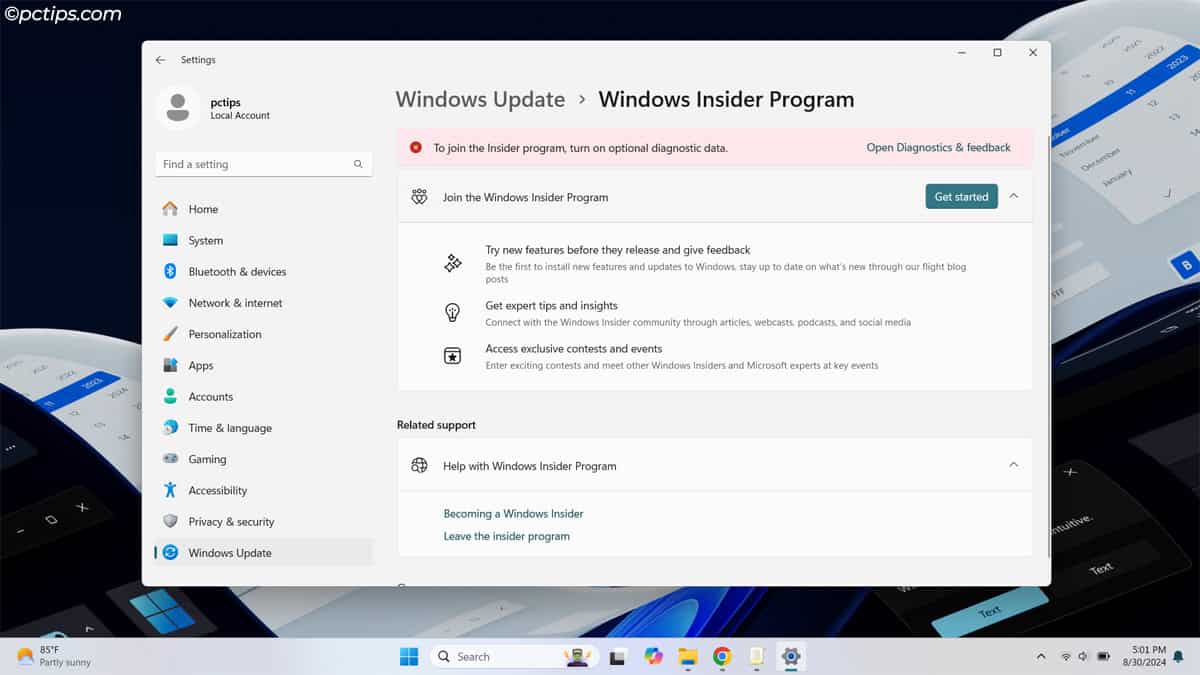The image size is (1200, 675).
Task: Show hidden icons in the system tray
Action: [1040, 656]
